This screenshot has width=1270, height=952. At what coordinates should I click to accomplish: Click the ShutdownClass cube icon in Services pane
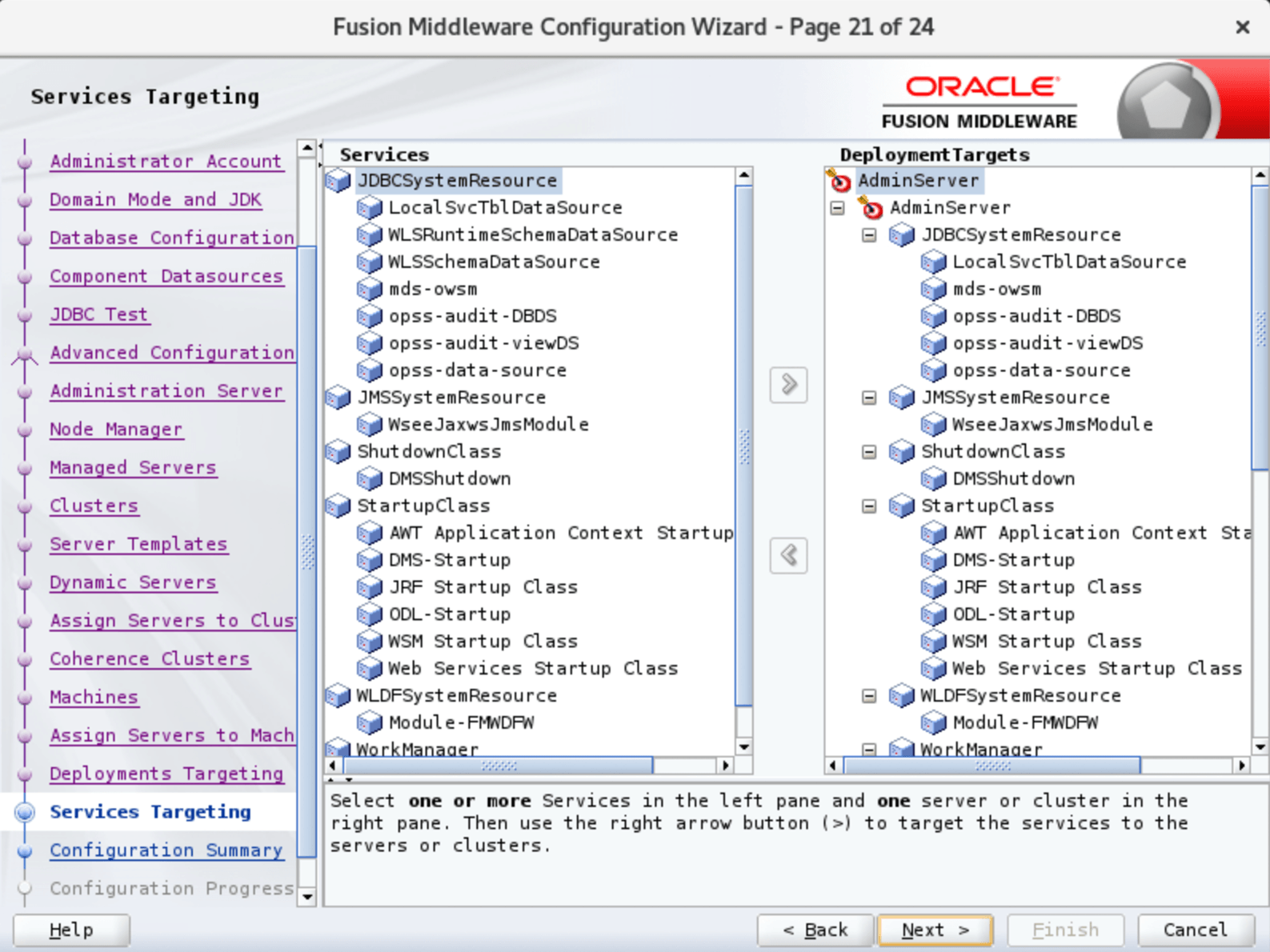point(339,452)
